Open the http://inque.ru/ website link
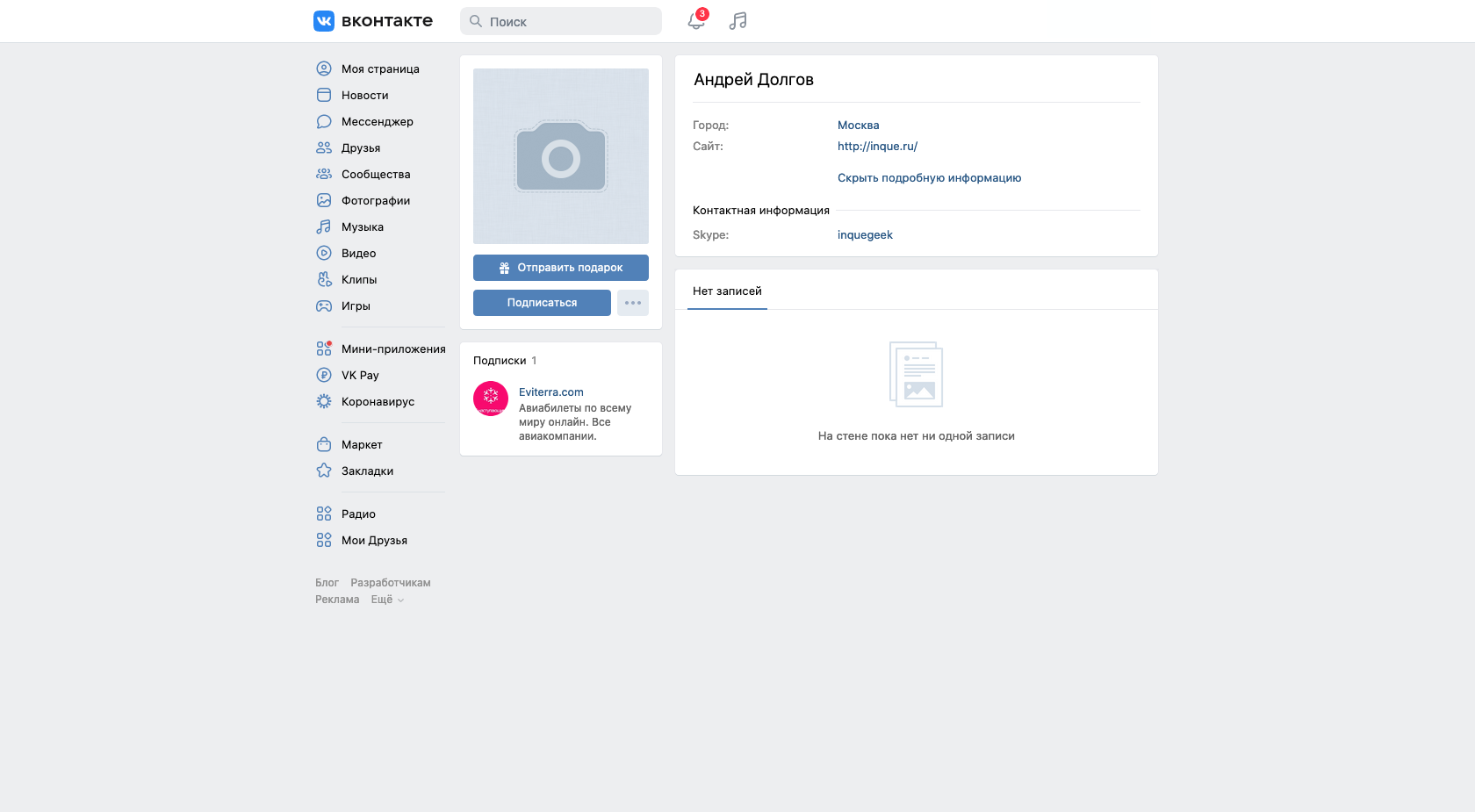This screenshot has height=812, width=1475. 877,147
